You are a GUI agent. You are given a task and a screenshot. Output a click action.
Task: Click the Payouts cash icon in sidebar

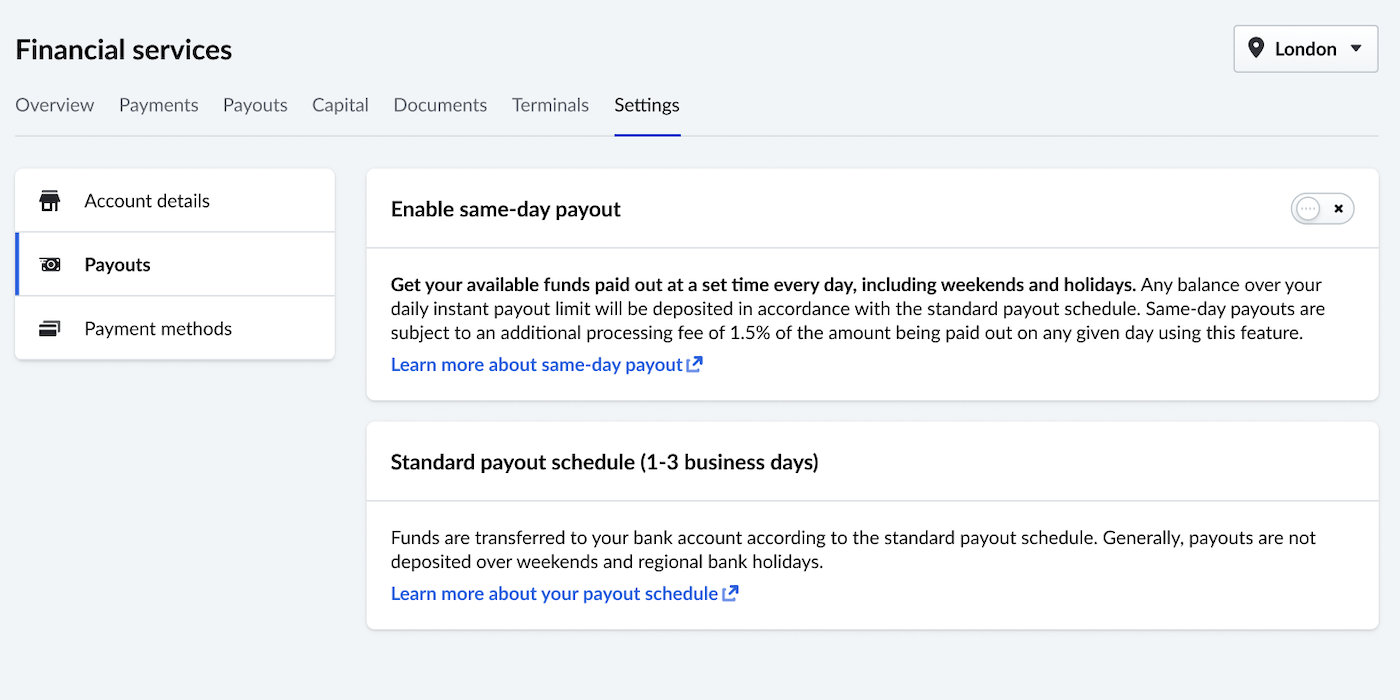click(50, 265)
